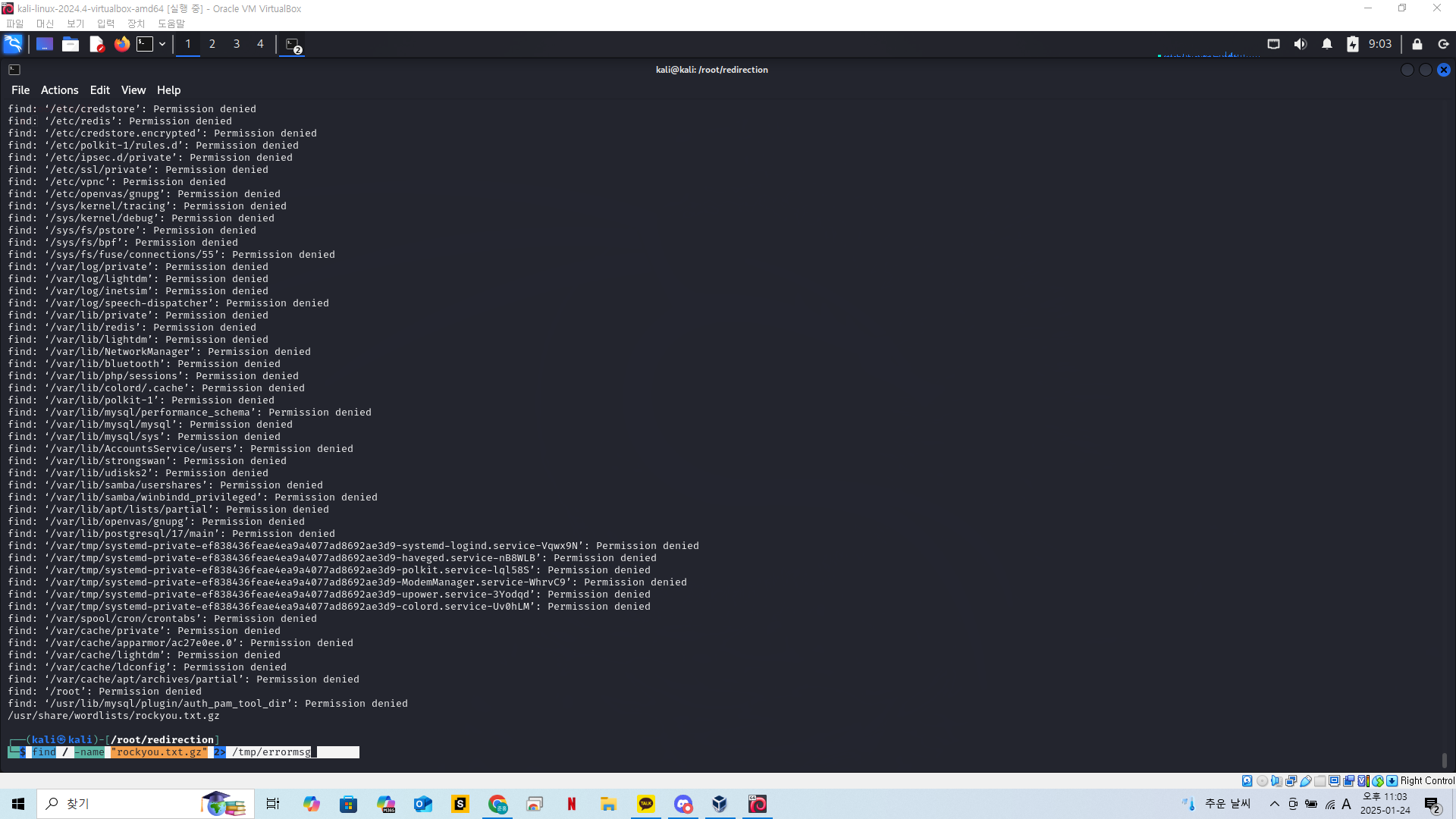
Task: Open the wired network connection icon
Action: 1274,44
